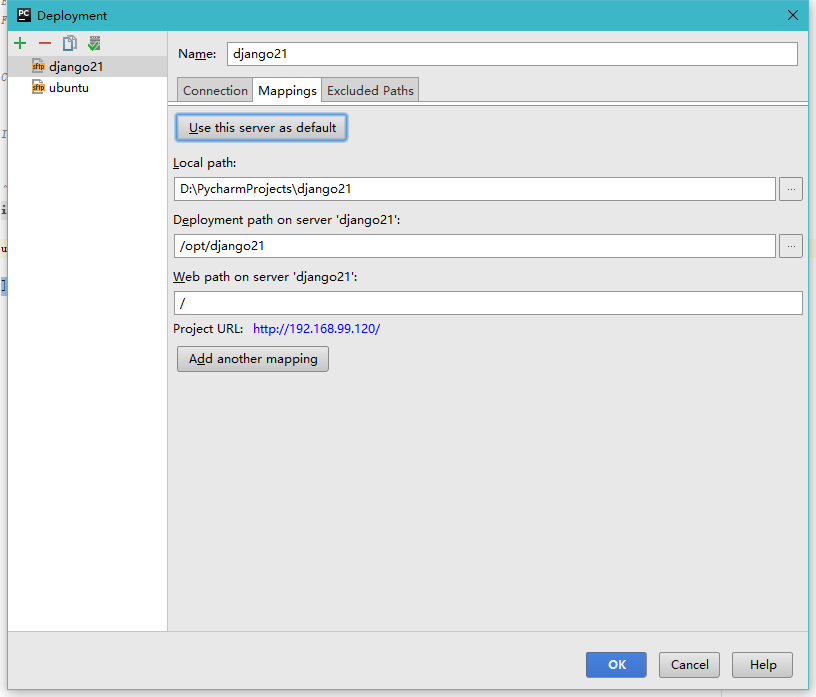This screenshot has width=816, height=697.
Task: Edit the Web path on server field
Action: (x=488, y=303)
